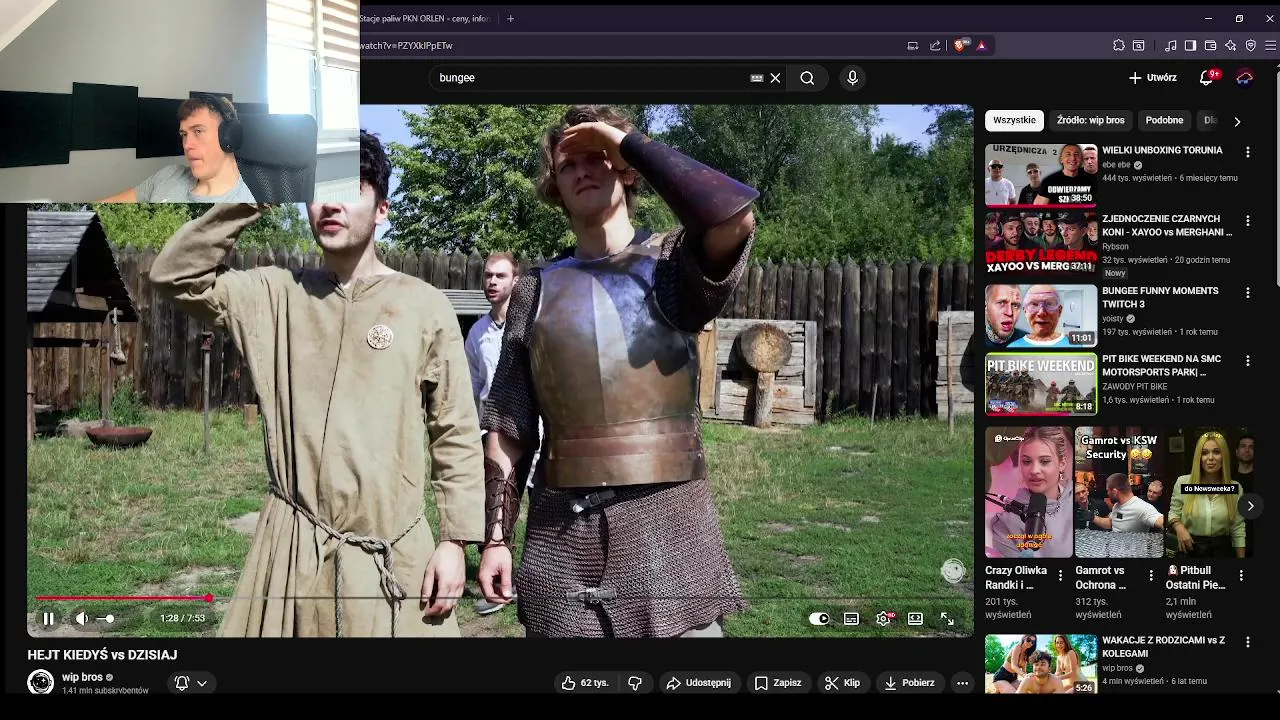
Task: Open the Brave VPN shield icon
Action: tap(1250, 45)
